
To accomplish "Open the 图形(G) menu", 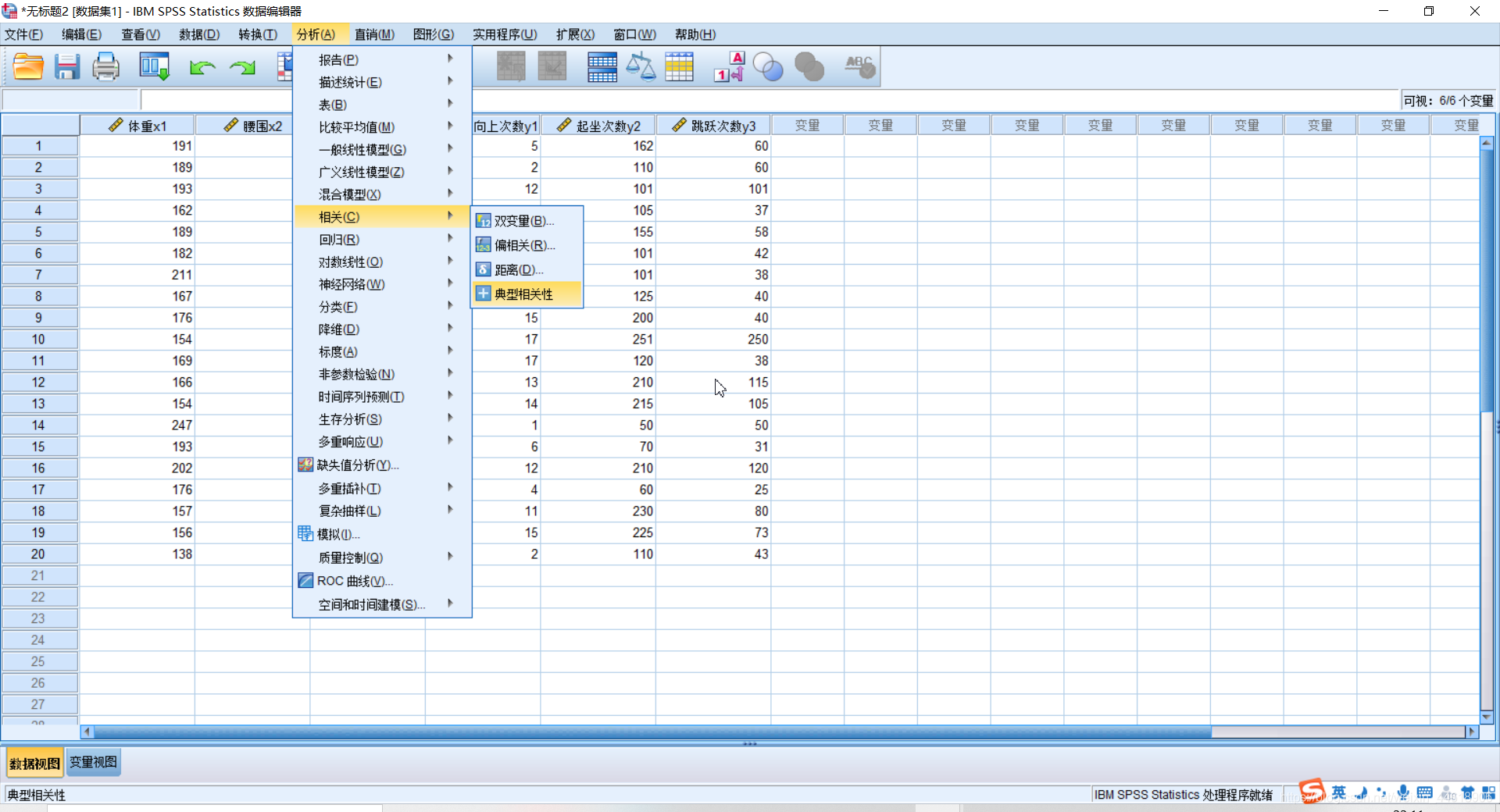I will pyautogui.click(x=434, y=34).
